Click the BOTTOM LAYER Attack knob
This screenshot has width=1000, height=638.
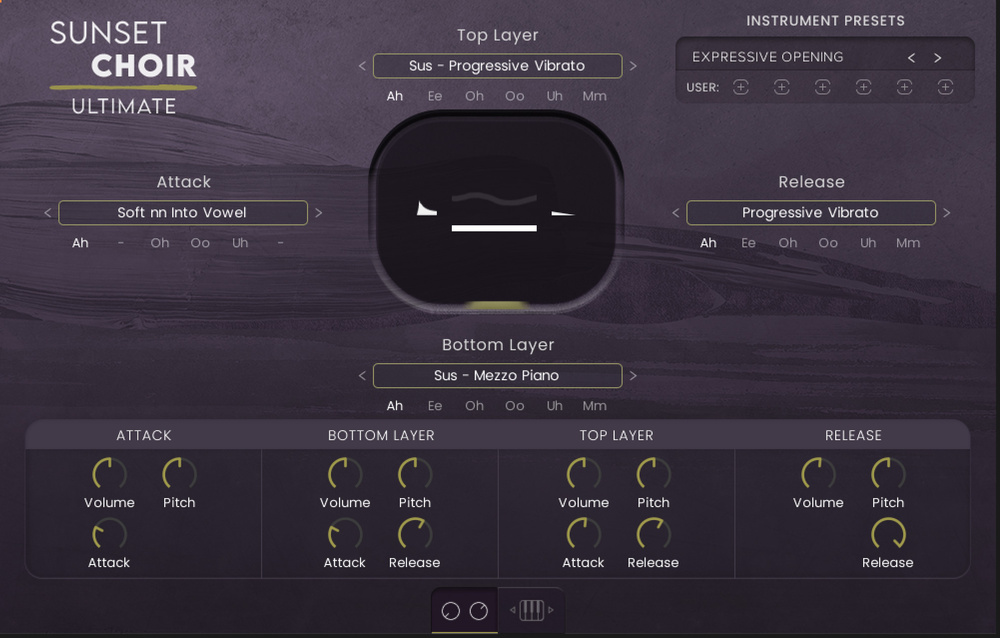coord(345,535)
